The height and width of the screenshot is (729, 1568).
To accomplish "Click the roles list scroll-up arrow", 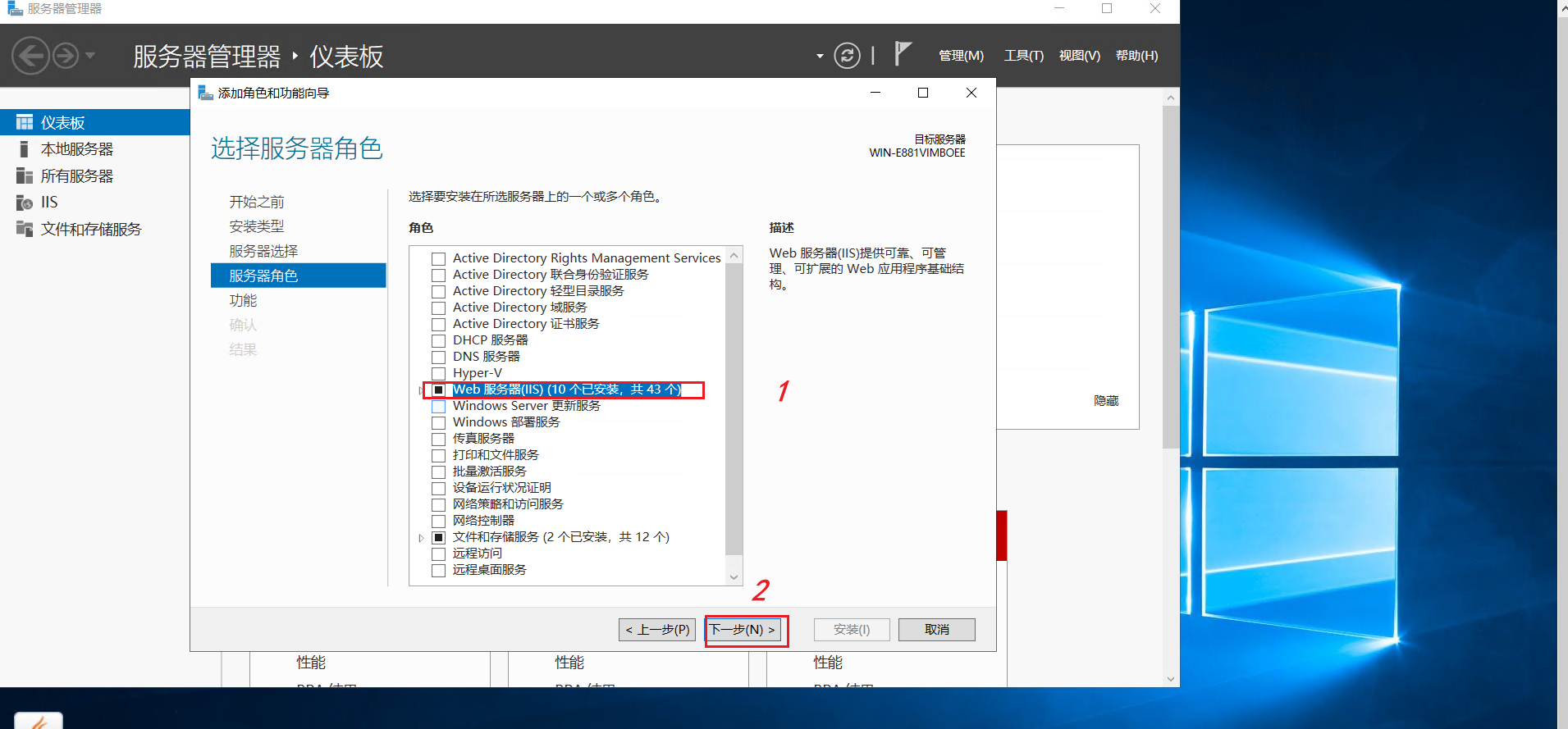I will pyautogui.click(x=734, y=255).
